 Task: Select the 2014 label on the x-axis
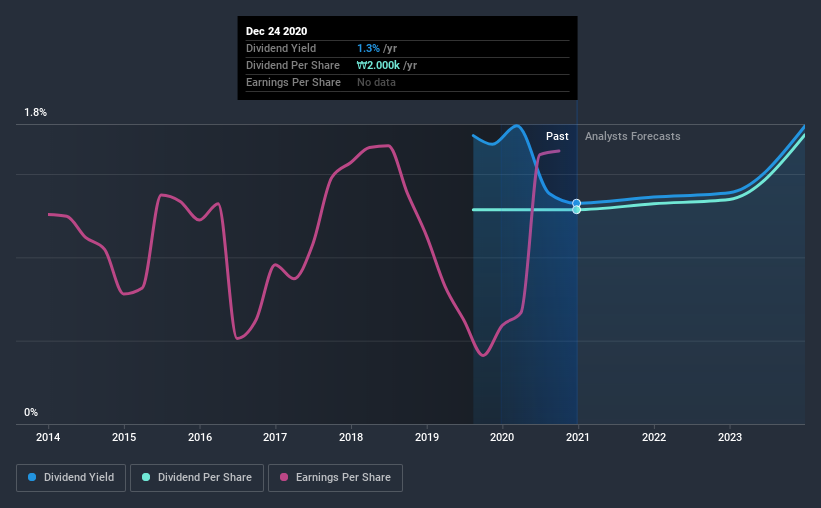click(48, 437)
